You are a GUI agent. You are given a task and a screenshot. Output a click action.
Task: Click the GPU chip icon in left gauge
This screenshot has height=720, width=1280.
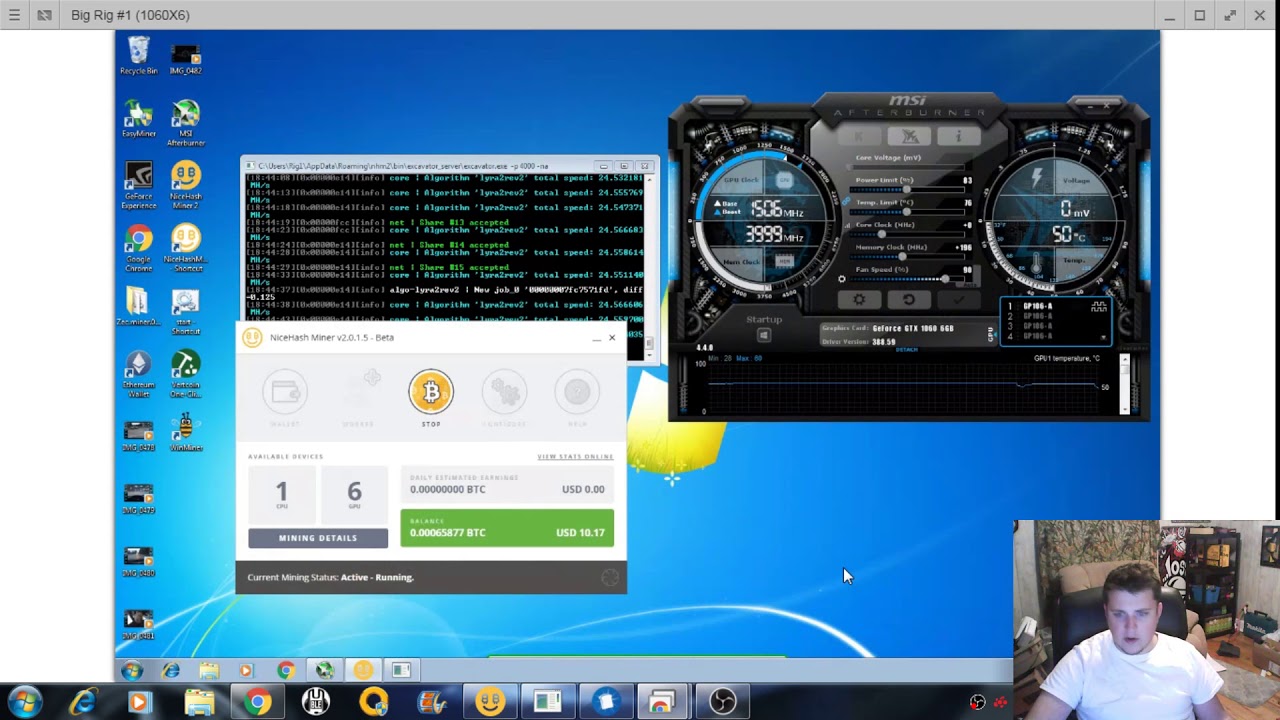click(x=784, y=180)
